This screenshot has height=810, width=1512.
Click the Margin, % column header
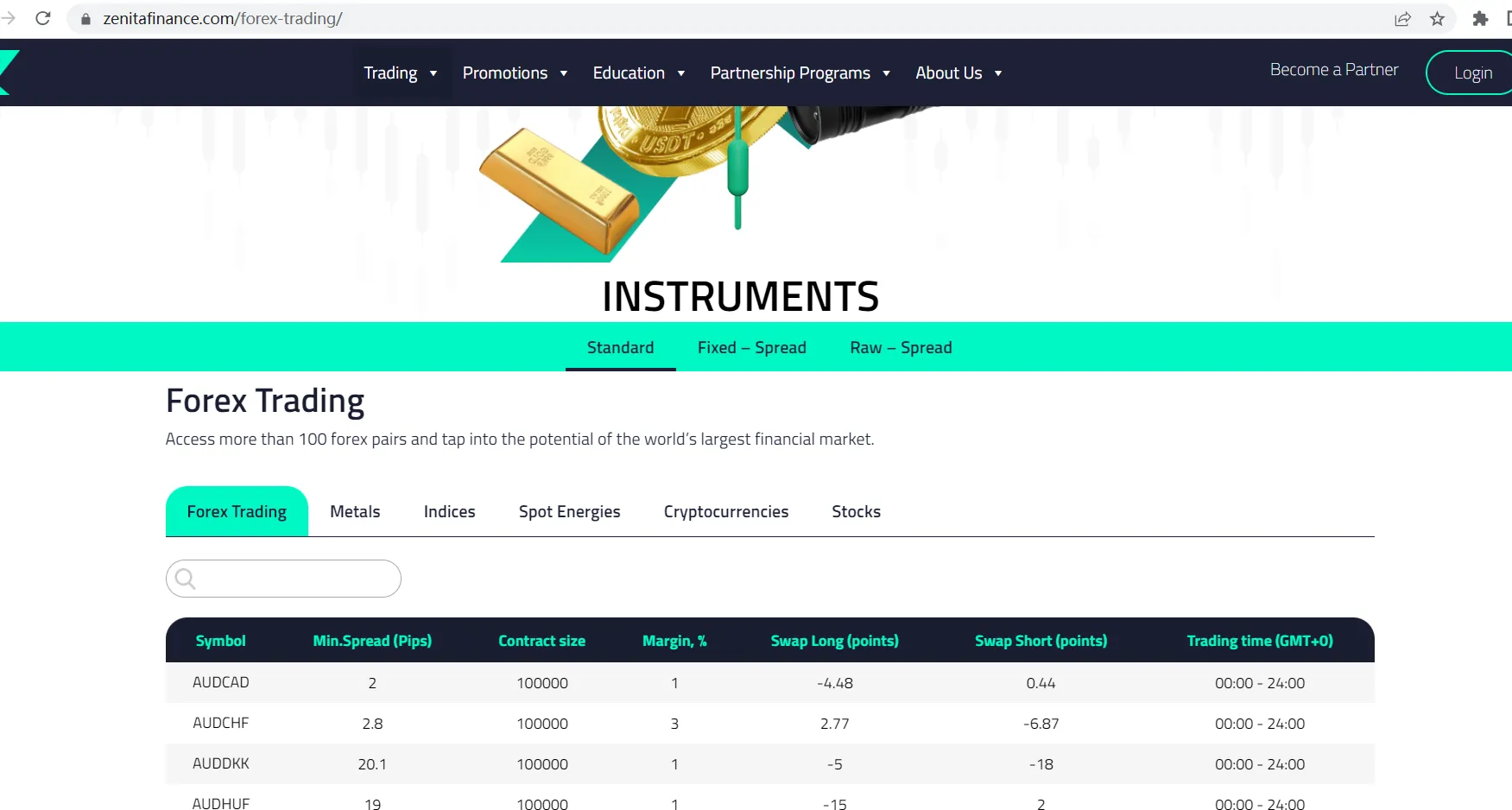[674, 641]
